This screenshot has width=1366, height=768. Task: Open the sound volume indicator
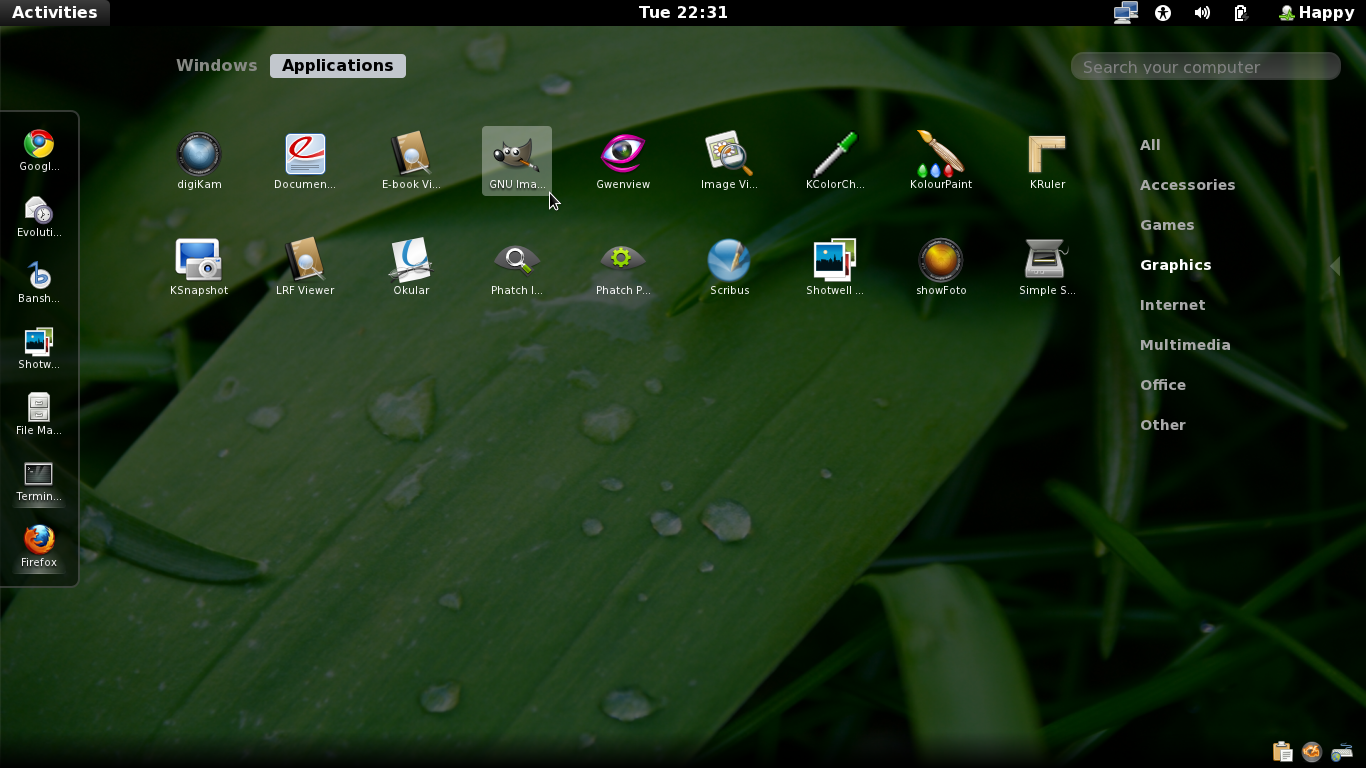[x=1202, y=13]
